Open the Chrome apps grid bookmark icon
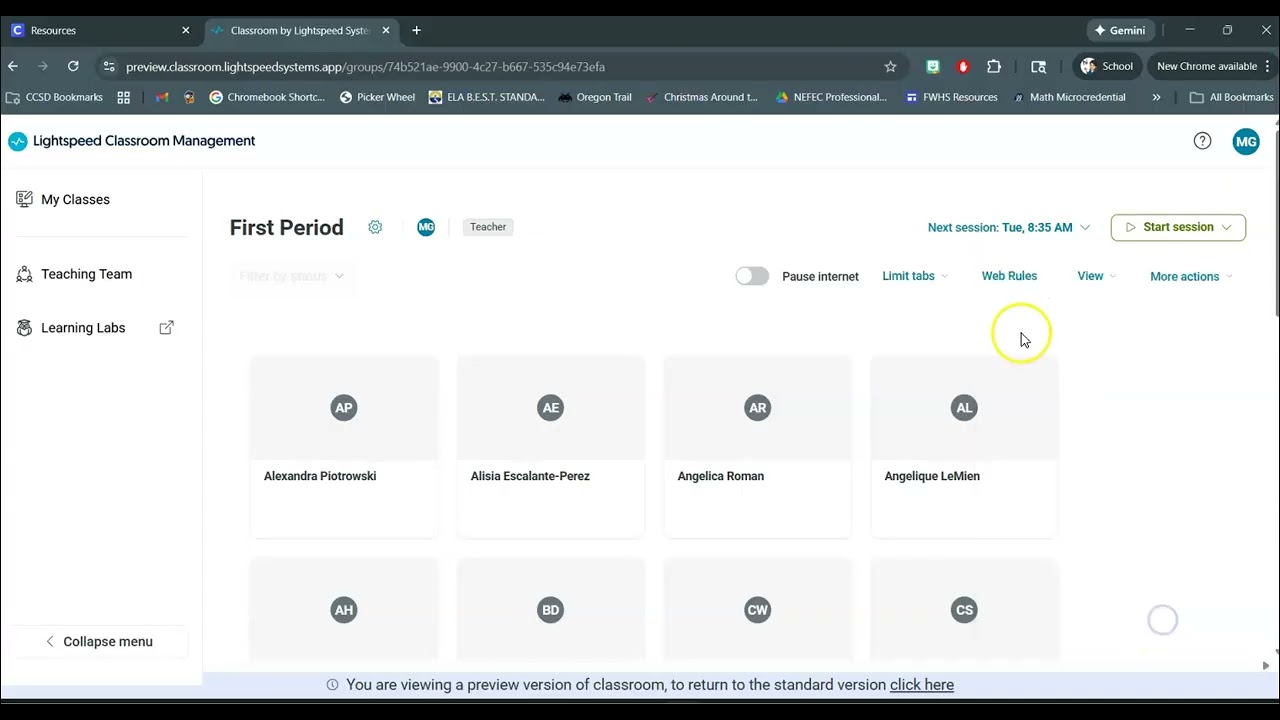1280x720 pixels. click(x=124, y=97)
